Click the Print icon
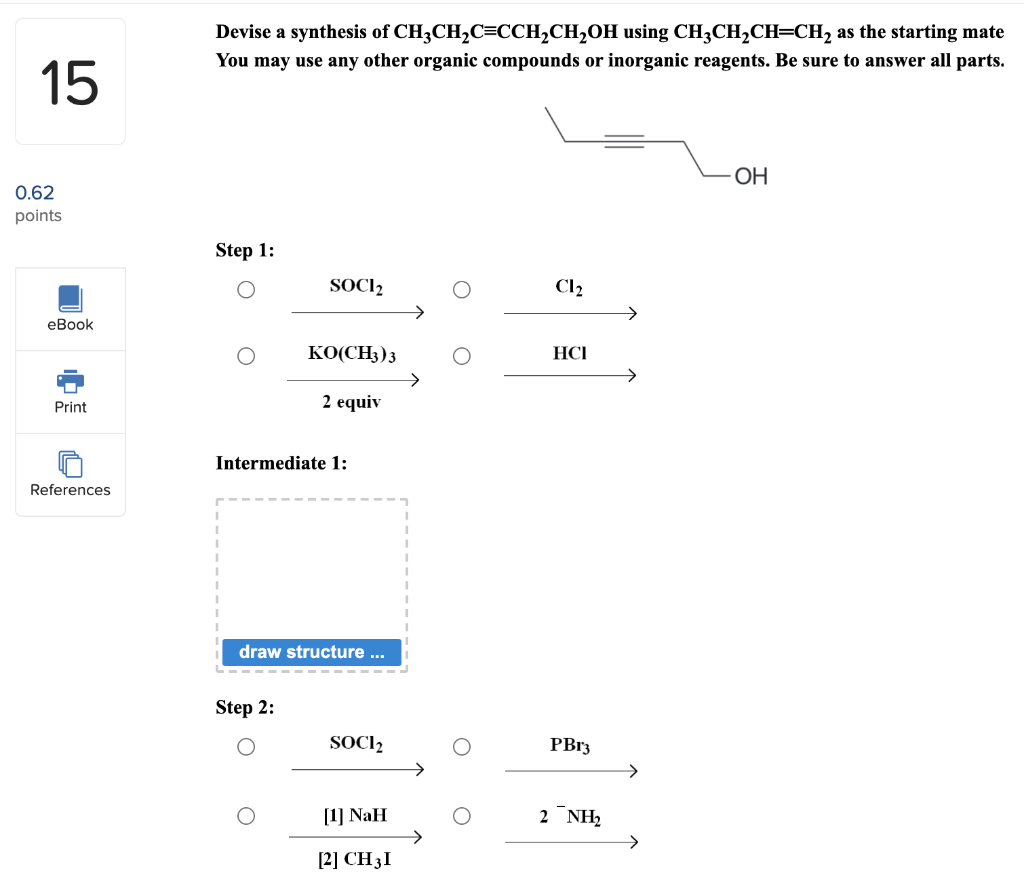The width and height of the screenshot is (1024, 894). pos(70,381)
